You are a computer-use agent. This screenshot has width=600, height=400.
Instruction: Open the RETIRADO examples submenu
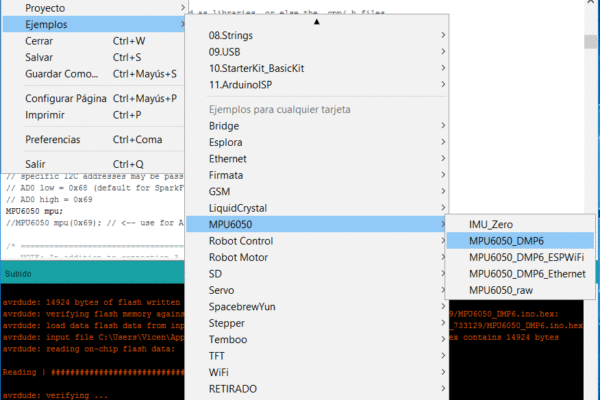317,389
